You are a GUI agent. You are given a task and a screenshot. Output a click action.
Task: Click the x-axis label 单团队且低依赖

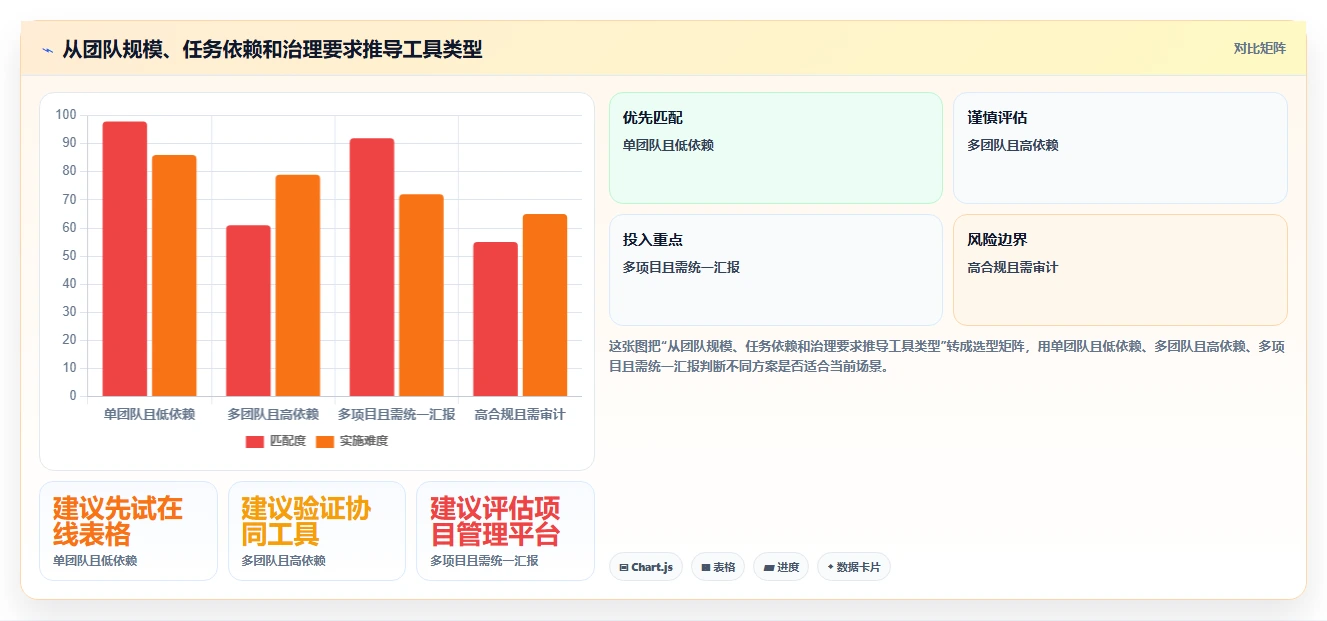pos(149,414)
